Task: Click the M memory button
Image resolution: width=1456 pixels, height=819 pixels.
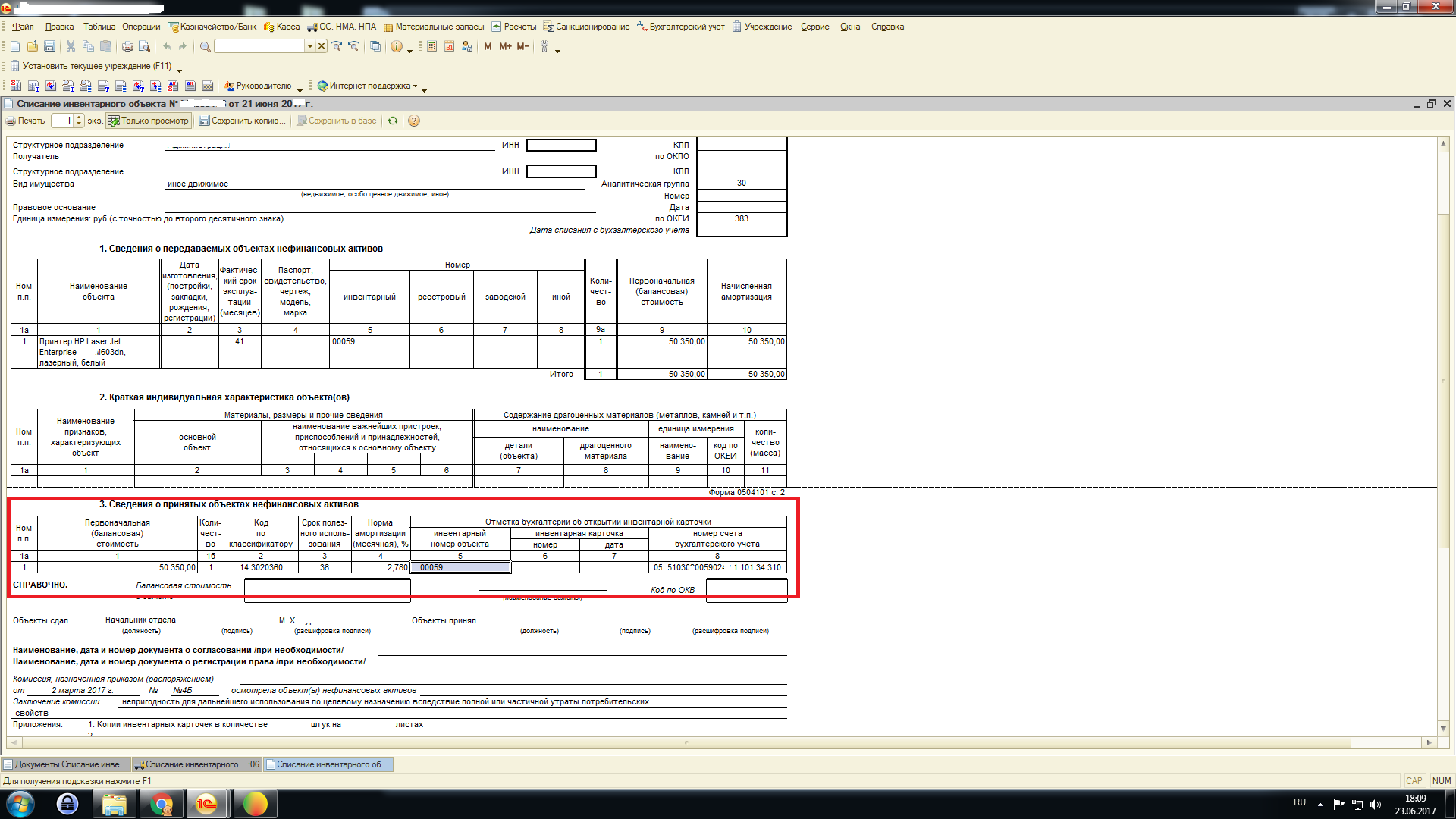Action: point(488,47)
